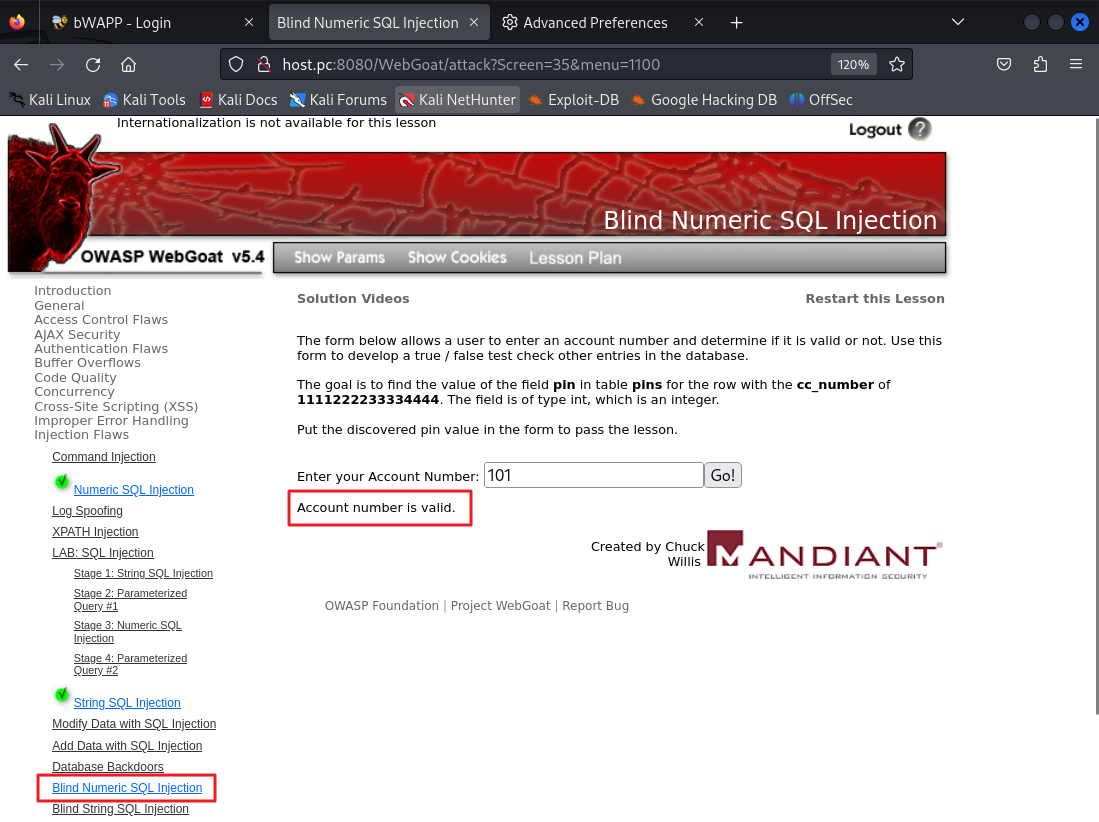
Task: Expand the General category
Action: (x=59, y=306)
